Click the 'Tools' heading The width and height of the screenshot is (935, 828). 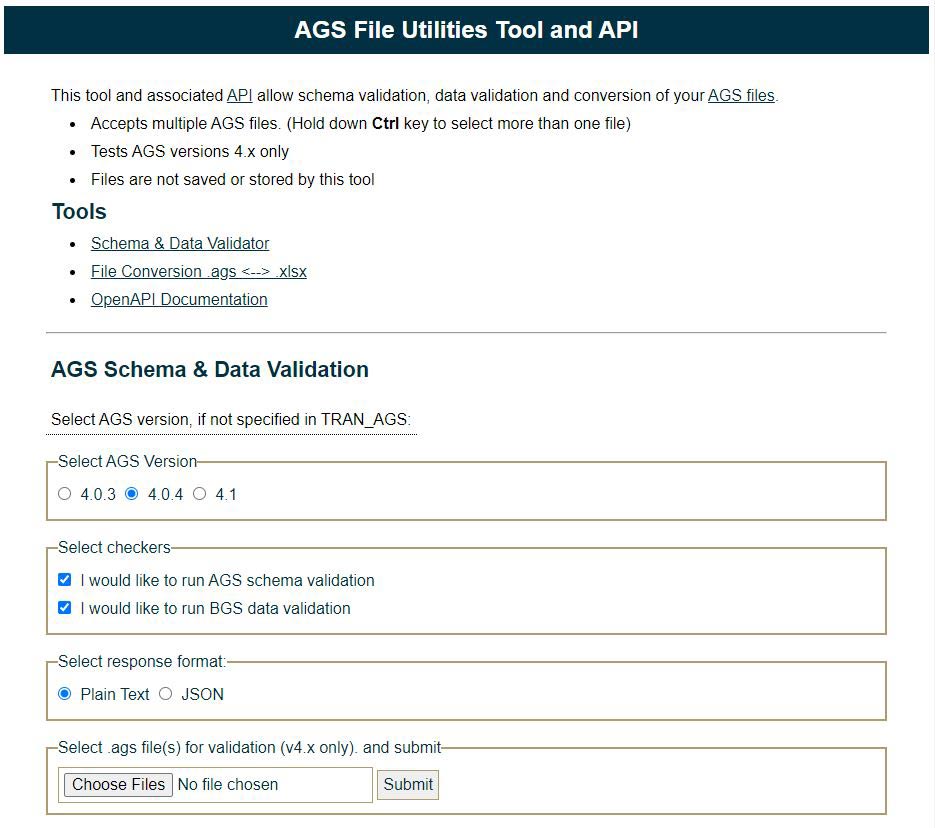pos(79,212)
